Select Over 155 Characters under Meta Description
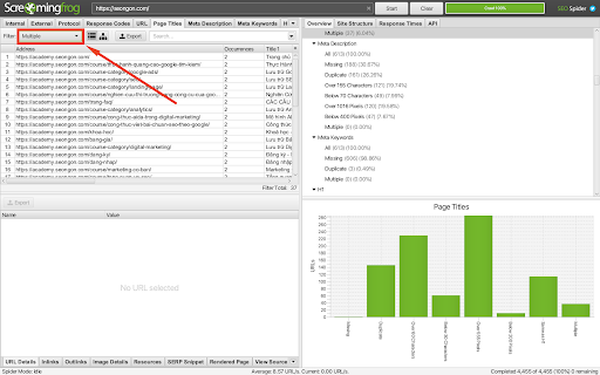The height and width of the screenshot is (375, 600). click(365, 85)
